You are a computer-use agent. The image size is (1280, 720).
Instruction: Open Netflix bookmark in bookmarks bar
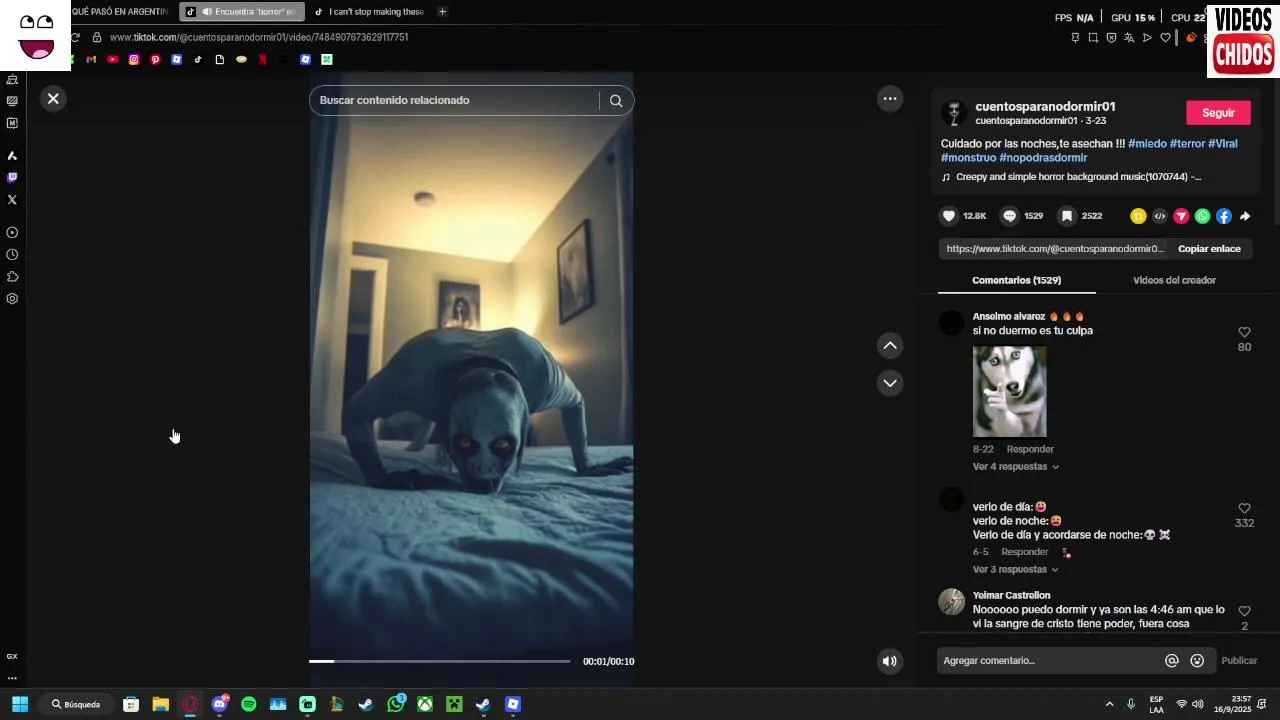(263, 60)
